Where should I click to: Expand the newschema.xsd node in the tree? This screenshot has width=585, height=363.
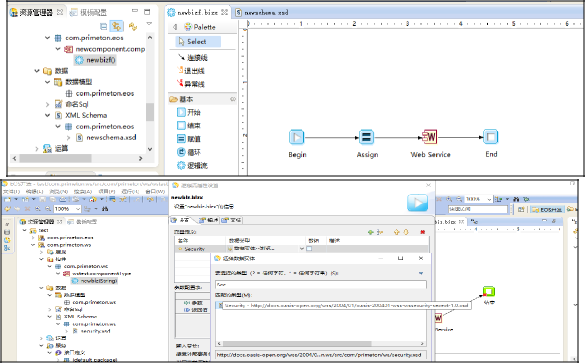68,138
